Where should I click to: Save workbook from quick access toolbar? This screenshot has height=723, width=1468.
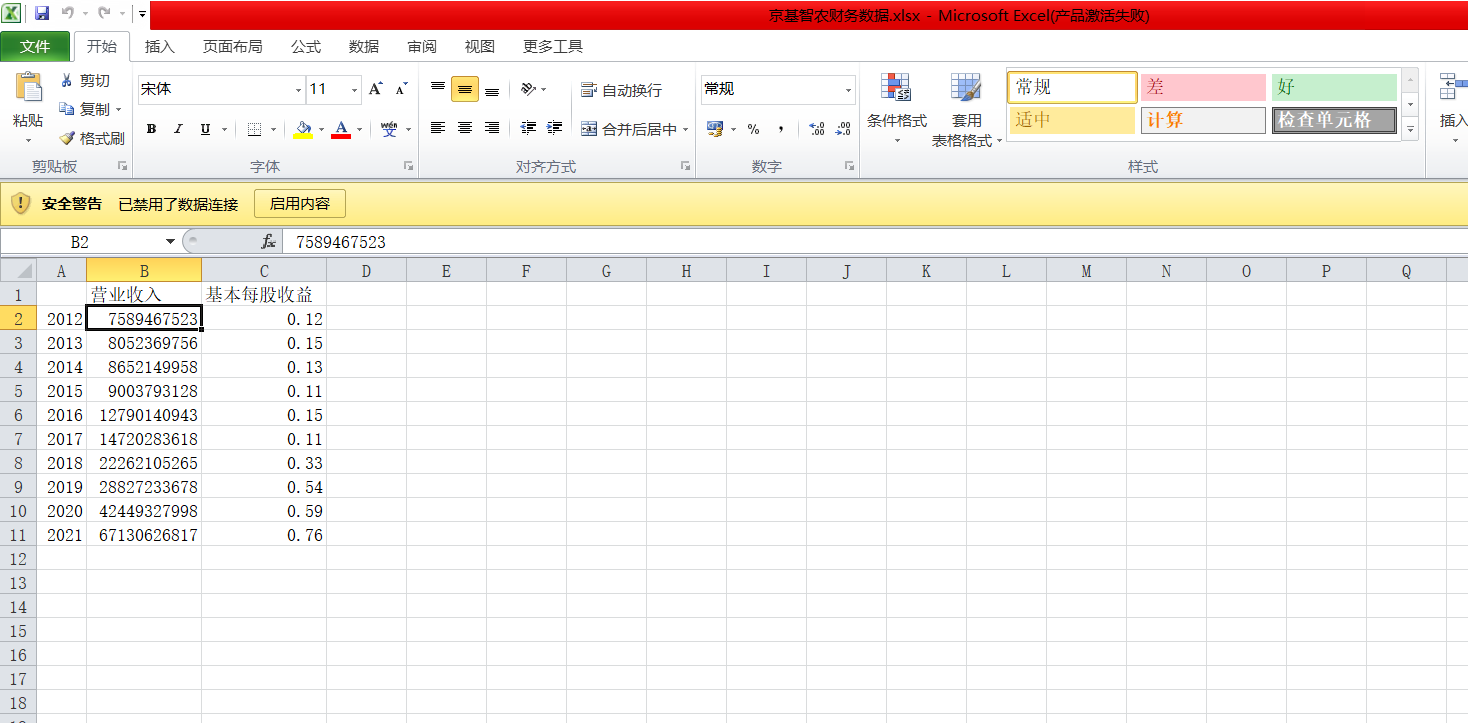coord(42,14)
